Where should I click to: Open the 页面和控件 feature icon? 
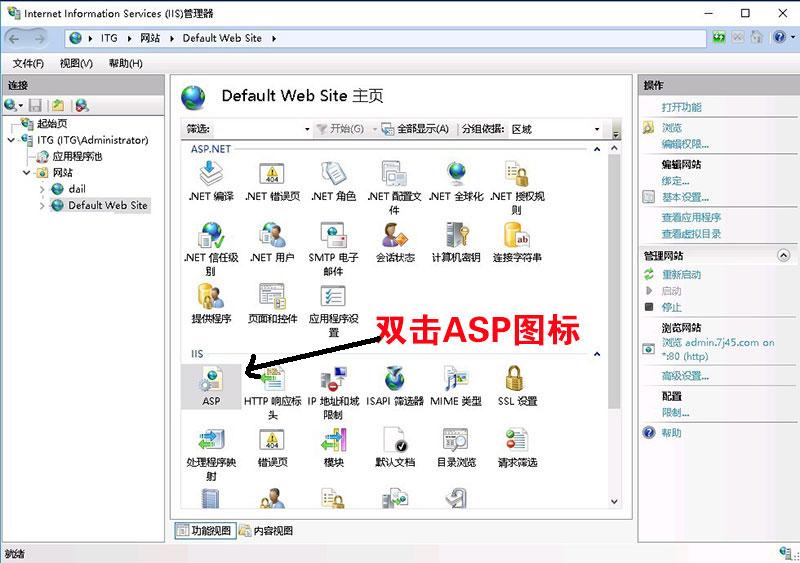click(x=272, y=297)
